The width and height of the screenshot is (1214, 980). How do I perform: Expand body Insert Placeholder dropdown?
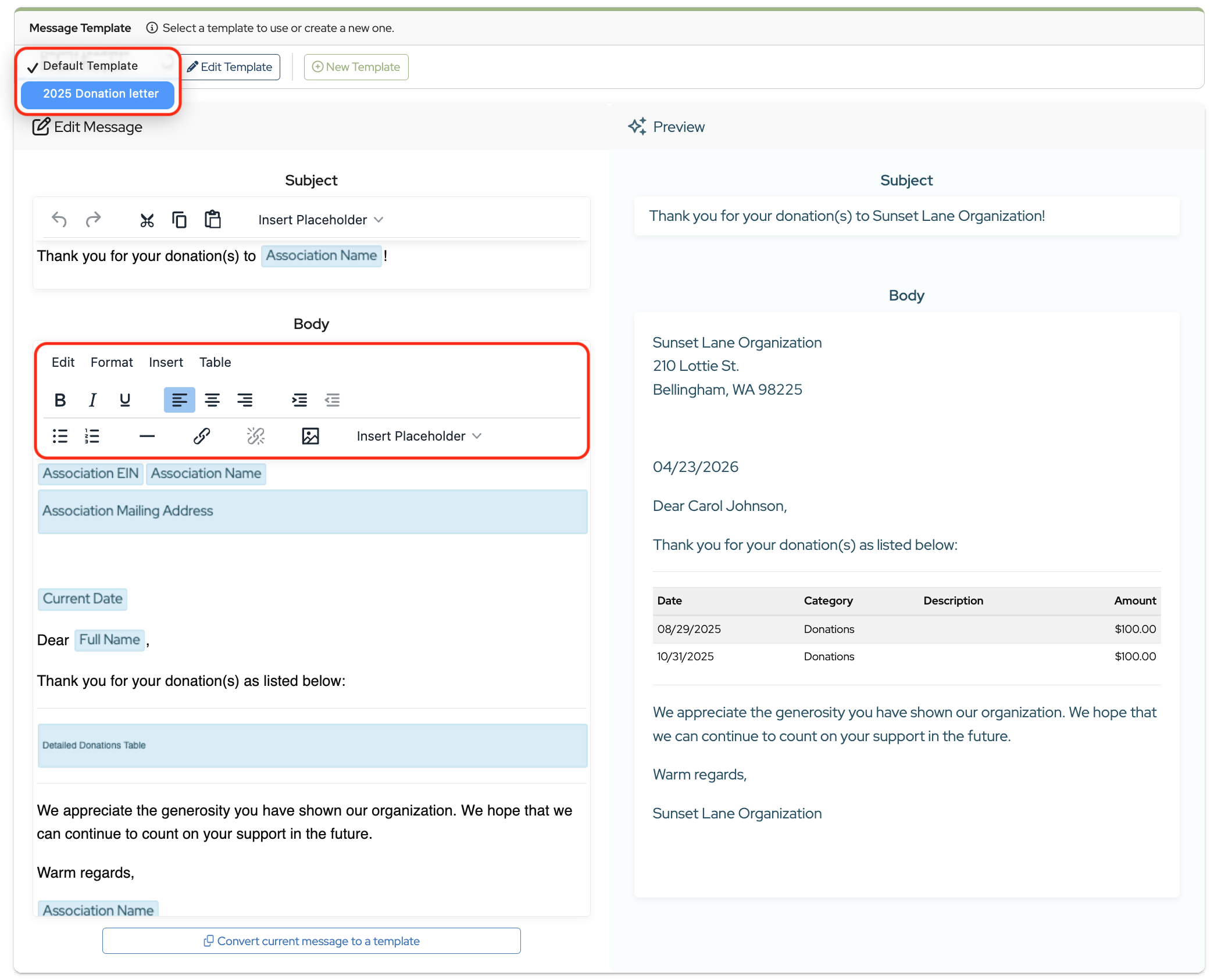[419, 436]
